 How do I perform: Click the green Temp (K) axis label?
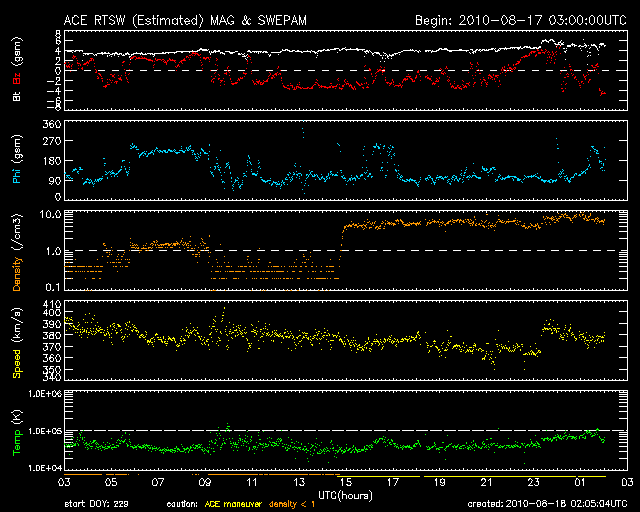[17, 432]
